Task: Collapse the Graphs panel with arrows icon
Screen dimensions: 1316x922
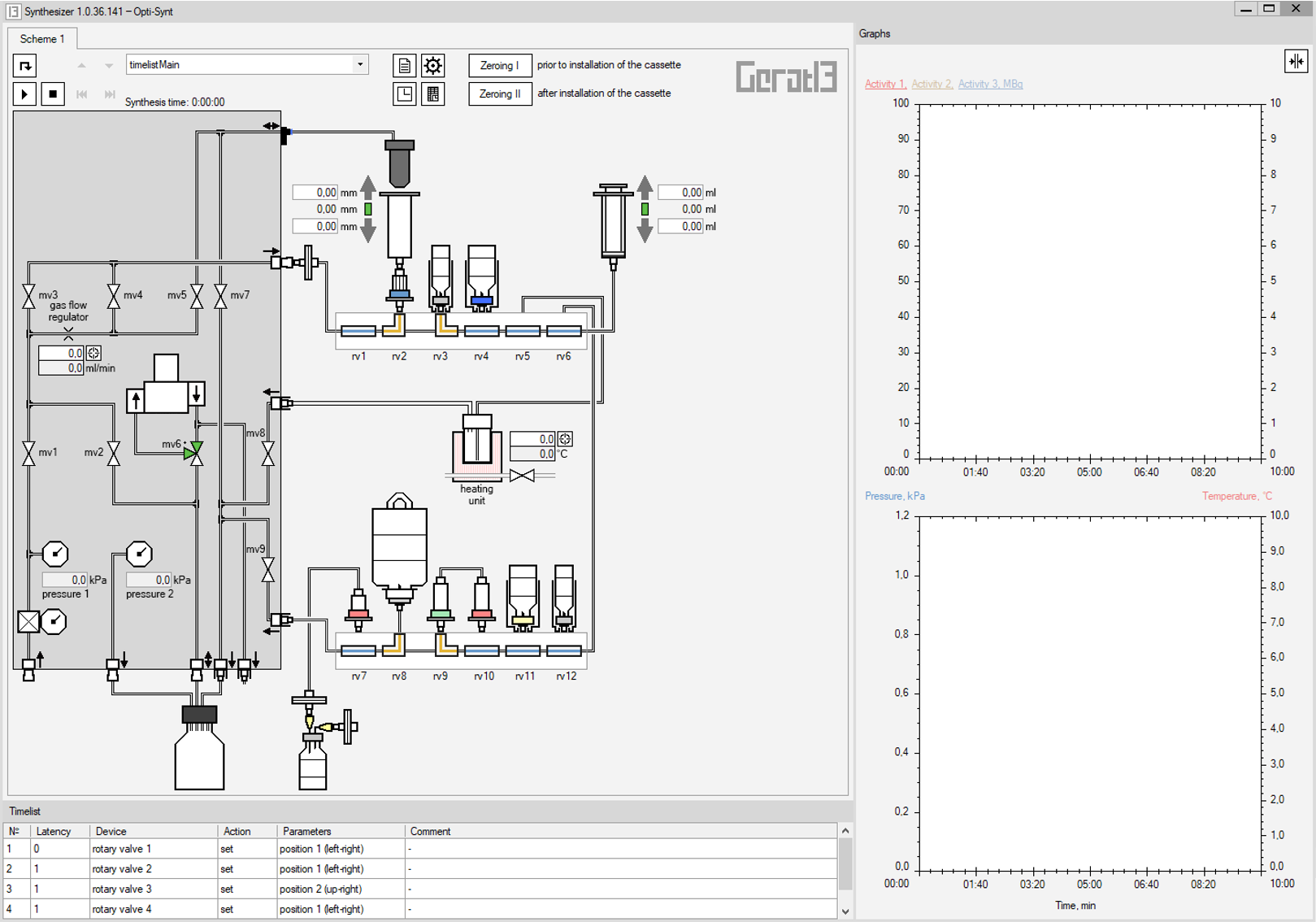Action: (x=1296, y=61)
